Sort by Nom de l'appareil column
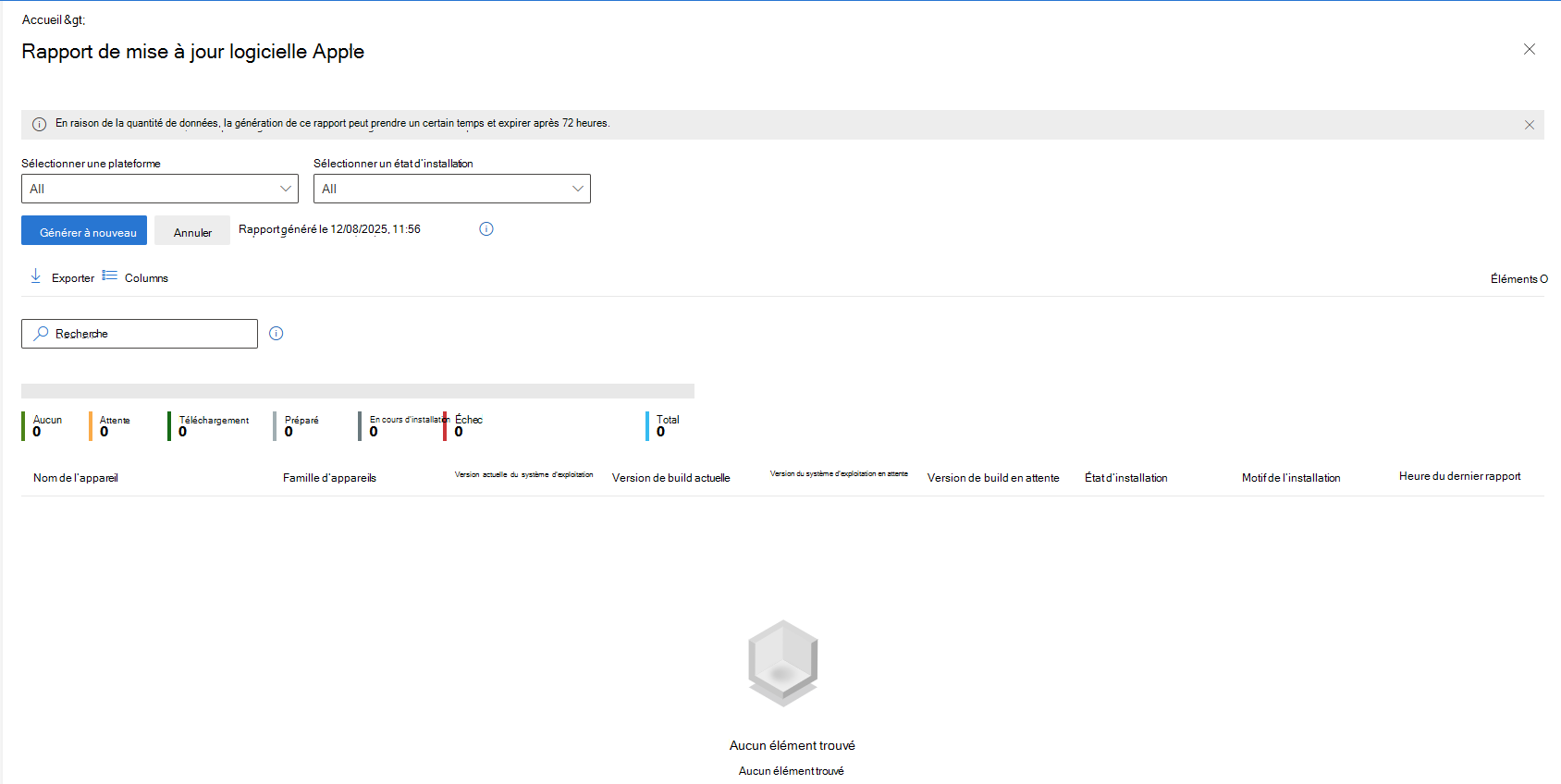Screen dimensions: 1561x784 pos(76,478)
